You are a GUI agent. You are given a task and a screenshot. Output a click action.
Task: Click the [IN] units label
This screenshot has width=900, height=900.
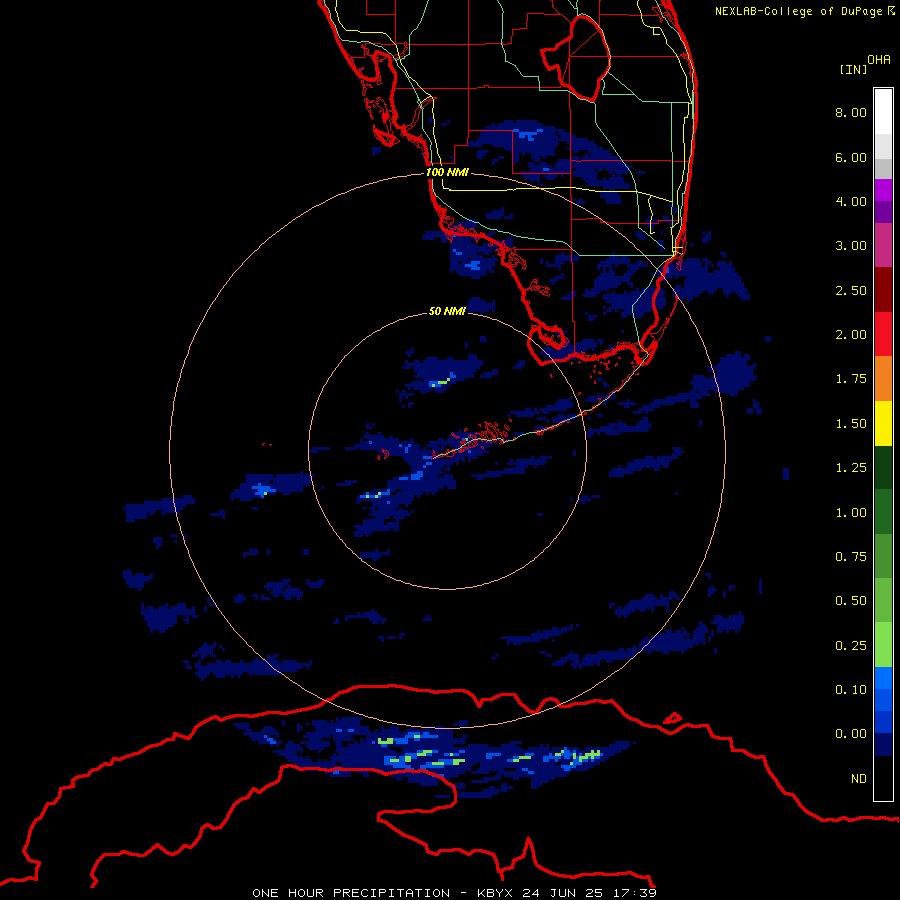tap(853, 69)
